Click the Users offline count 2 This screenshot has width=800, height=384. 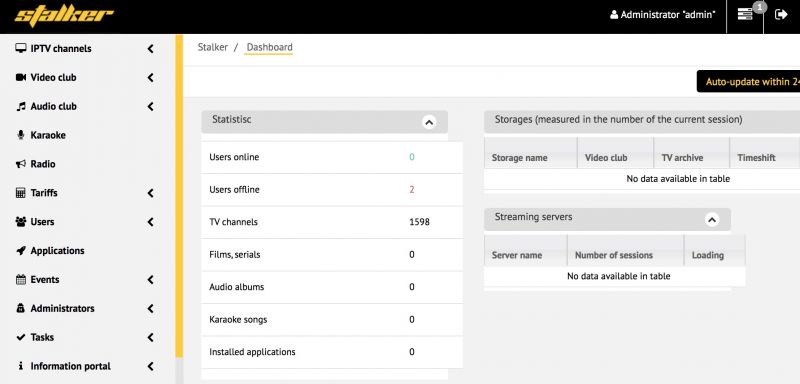pyautogui.click(x=412, y=190)
